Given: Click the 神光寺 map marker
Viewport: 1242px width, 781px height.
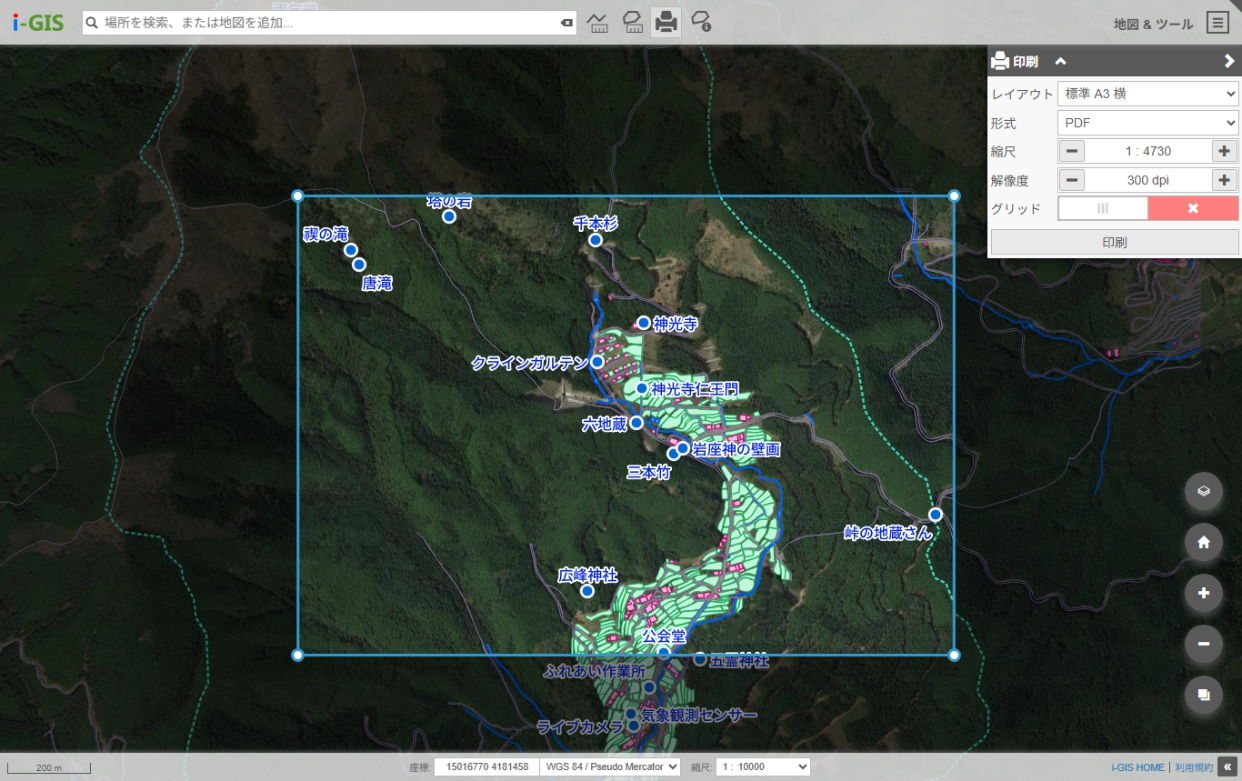Looking at the screenshot, I should point(644,323).
